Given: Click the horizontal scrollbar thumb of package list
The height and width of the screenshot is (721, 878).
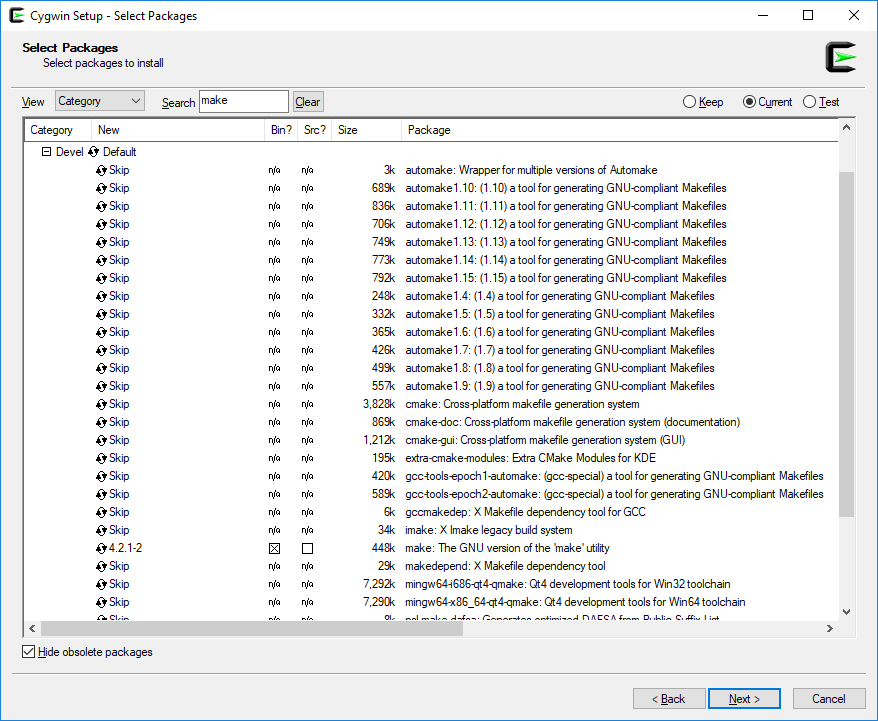Looking at the screenshot, I should point(252,629).
